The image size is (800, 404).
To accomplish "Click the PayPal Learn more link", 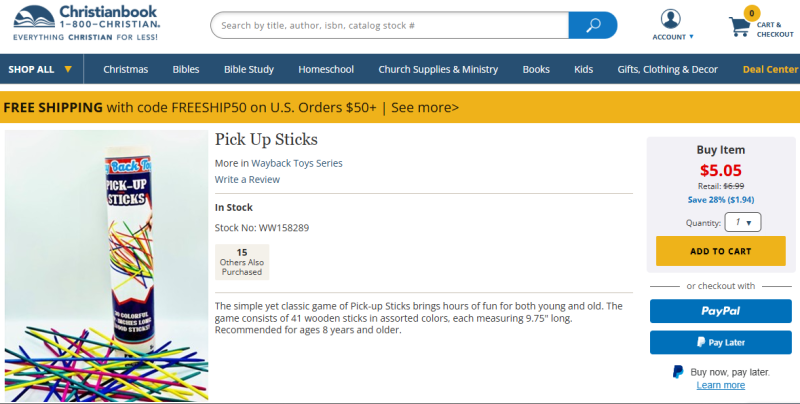I will pyautogui.click(x=720, y=385).
